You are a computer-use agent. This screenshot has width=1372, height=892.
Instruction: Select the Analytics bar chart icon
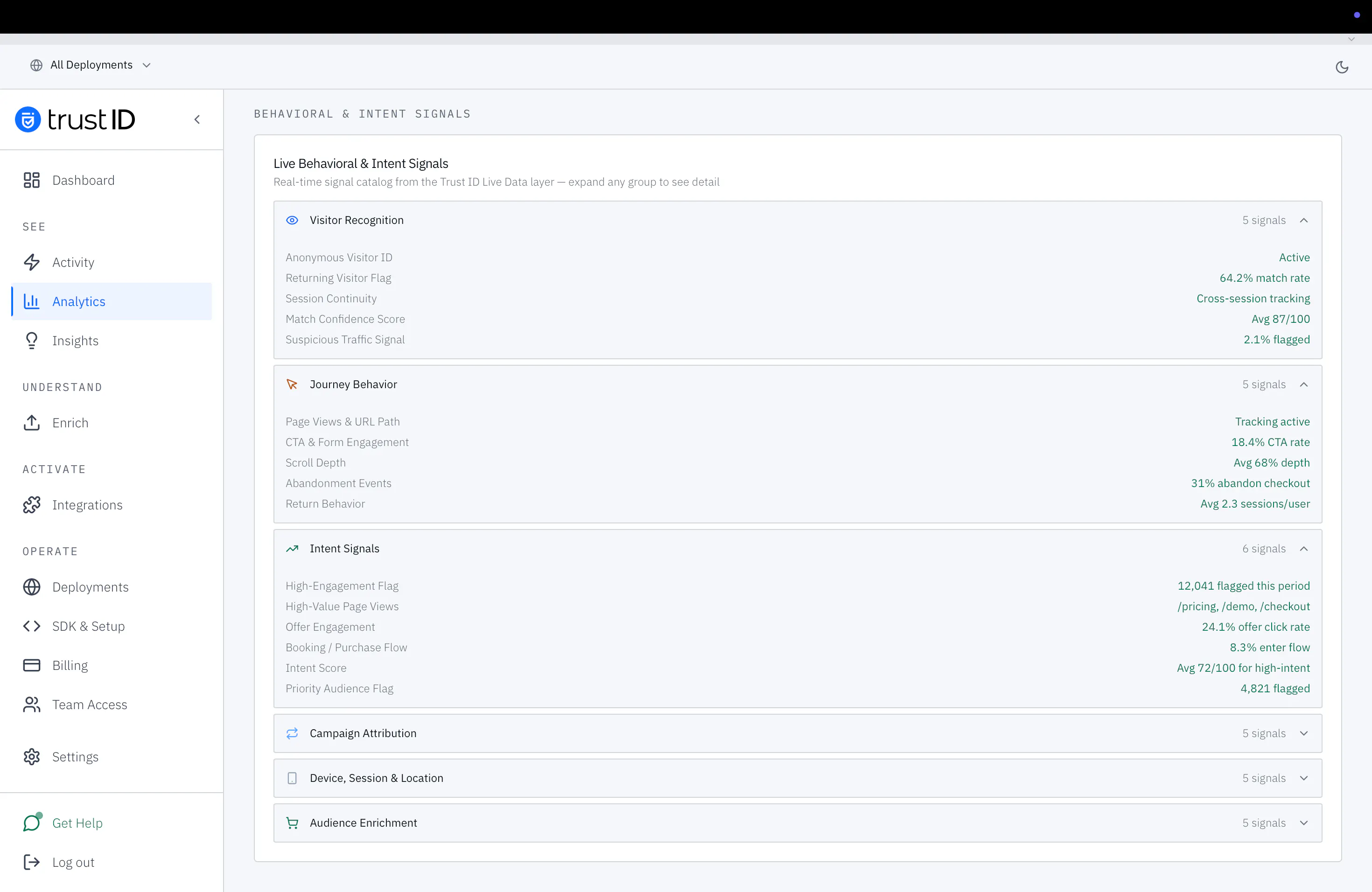click(x=32, y=301)
